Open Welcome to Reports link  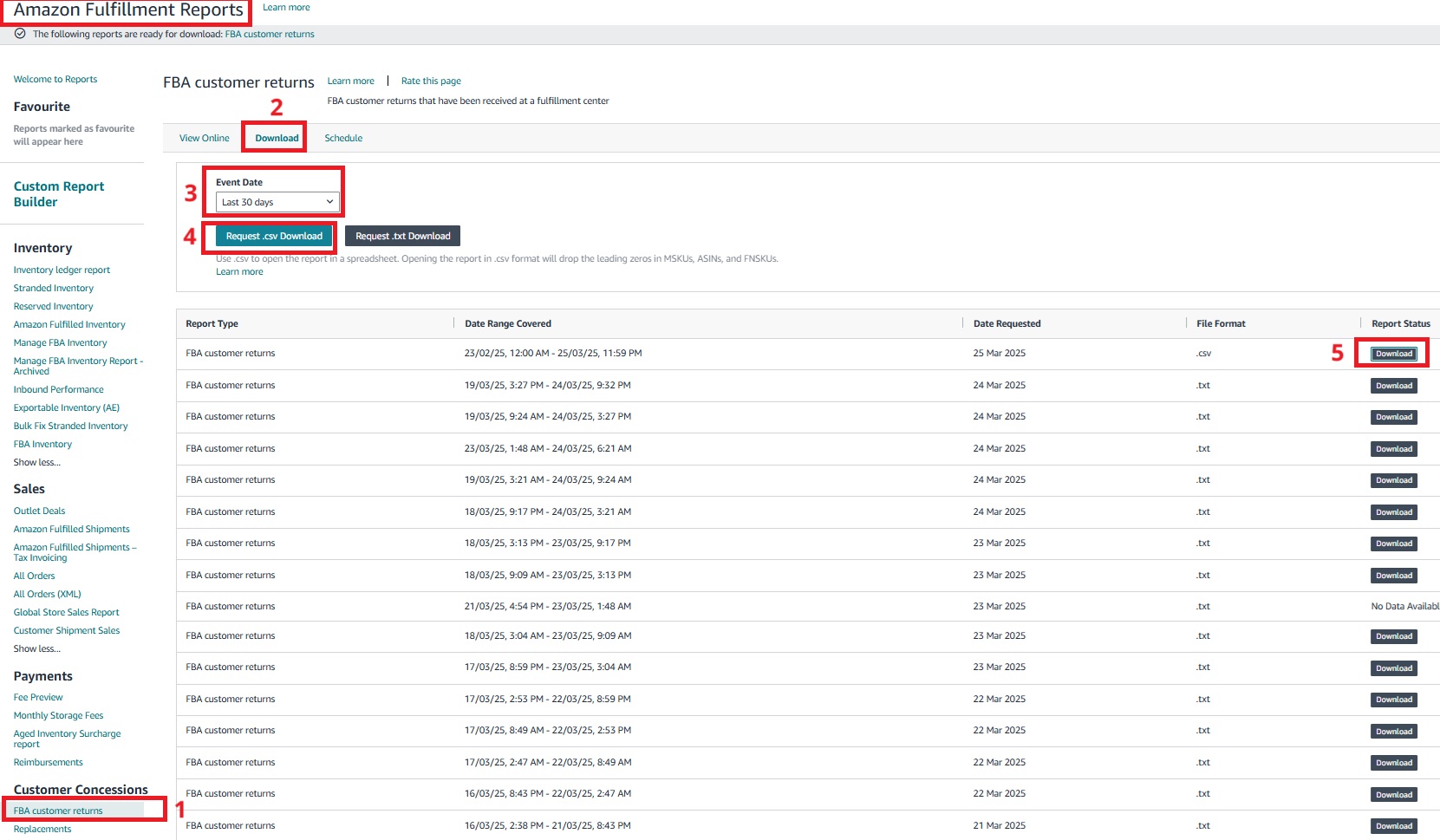point(55,79)
